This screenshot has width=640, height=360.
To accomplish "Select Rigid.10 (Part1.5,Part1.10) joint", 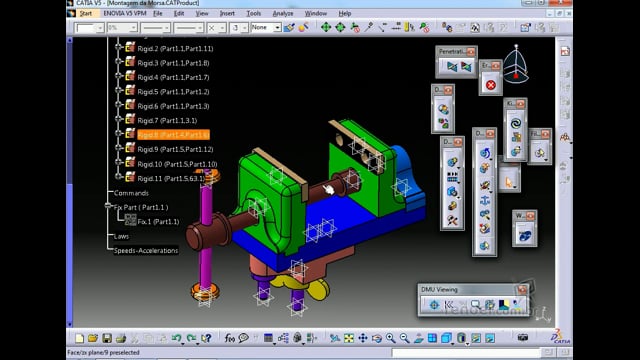I will click(177, 164).
